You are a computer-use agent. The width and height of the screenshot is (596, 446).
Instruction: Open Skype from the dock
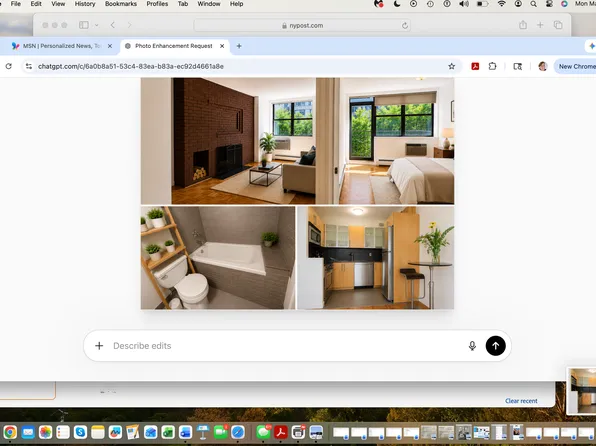80,432
